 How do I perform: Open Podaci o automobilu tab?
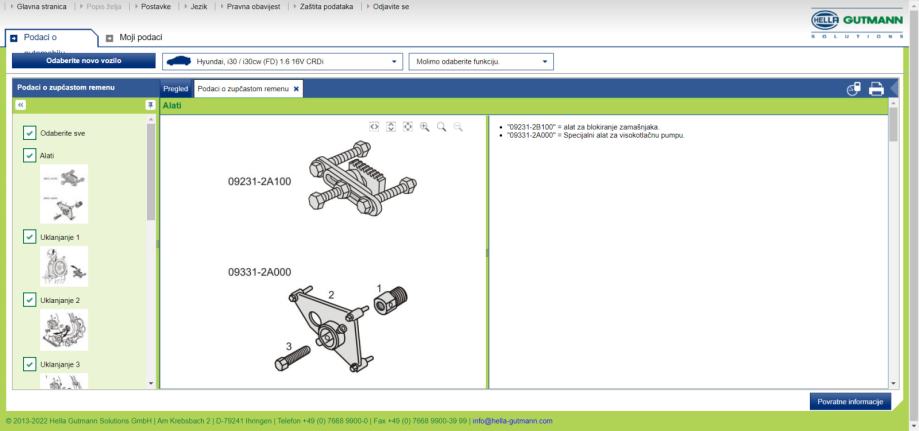pos(40,38)
